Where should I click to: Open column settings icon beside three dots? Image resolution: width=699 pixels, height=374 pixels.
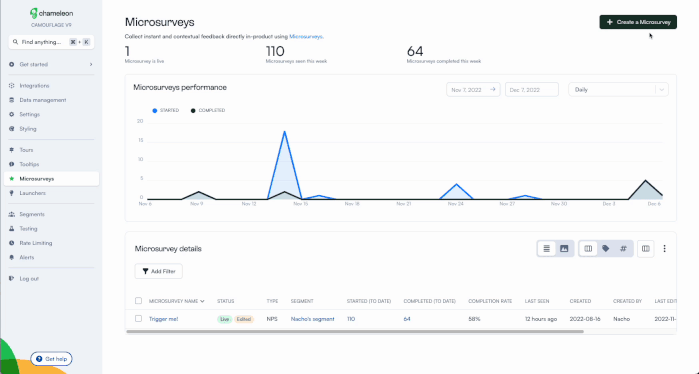pos(646,249)
